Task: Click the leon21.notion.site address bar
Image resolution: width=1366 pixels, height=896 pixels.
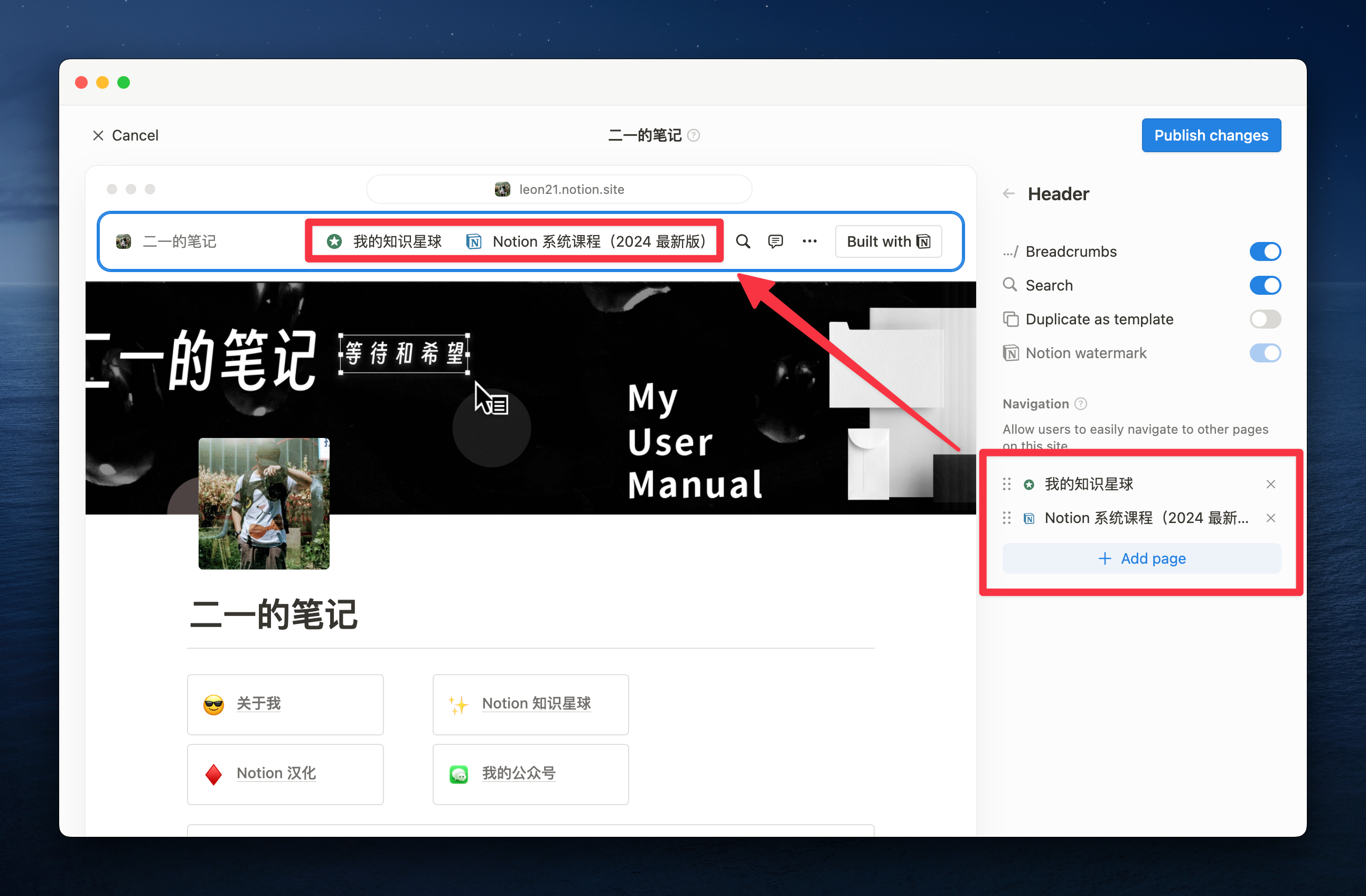Action: coord(559,189)
